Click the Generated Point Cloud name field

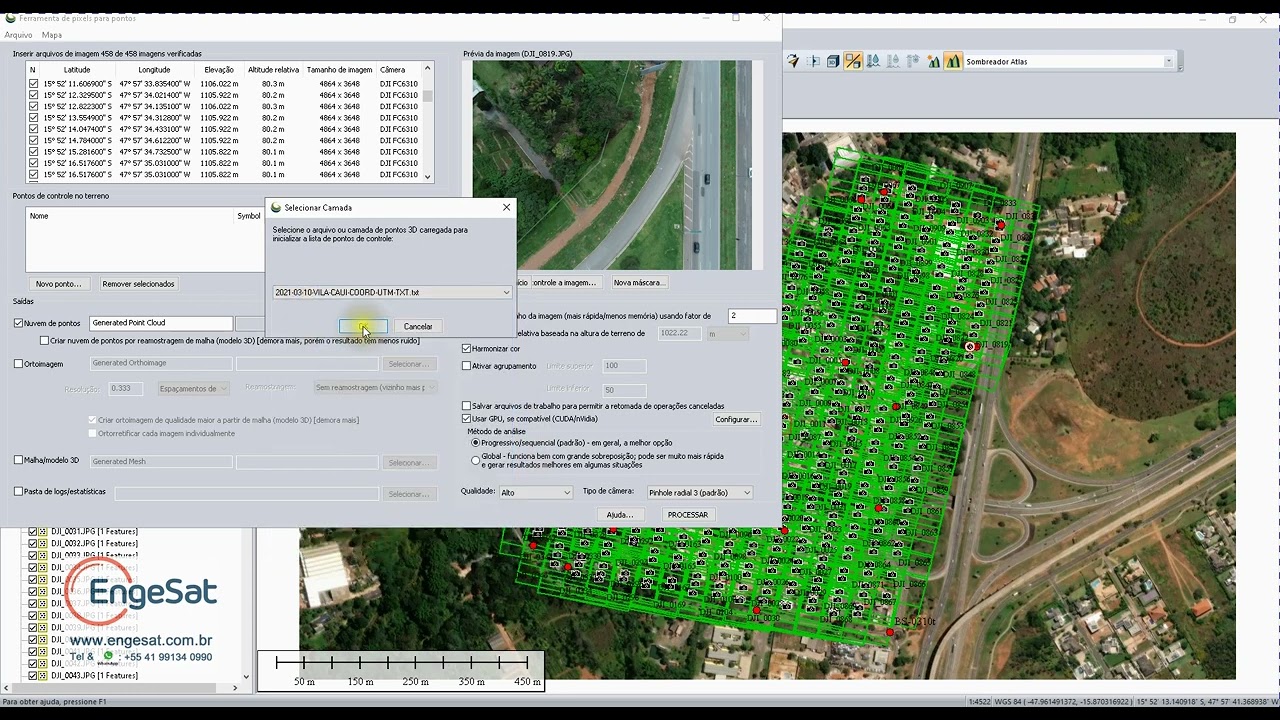click(x=161, y=323)
